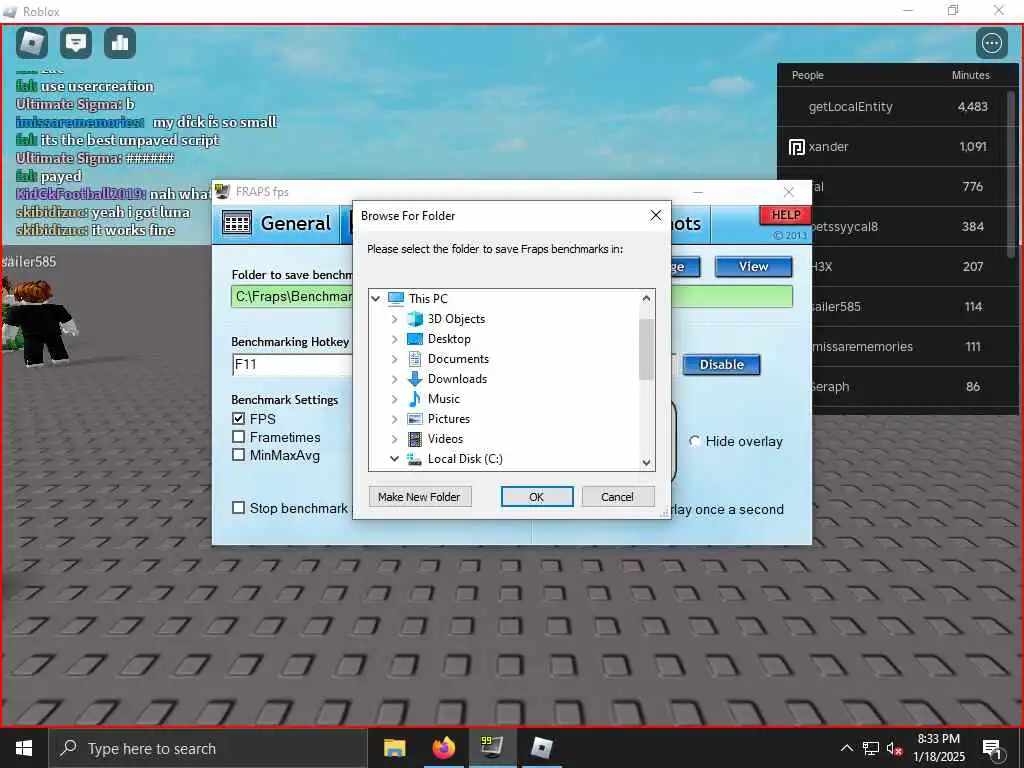
Task: Enable the Frametimes checkbox
Action: (x=238, y=437)
